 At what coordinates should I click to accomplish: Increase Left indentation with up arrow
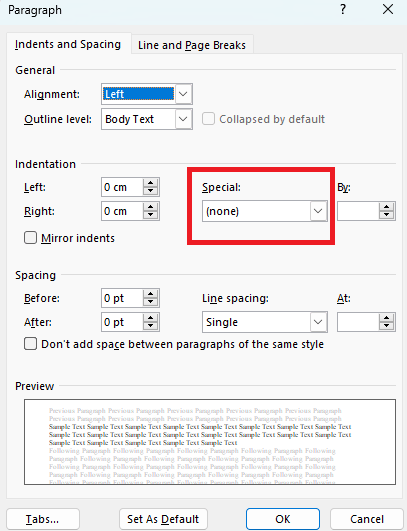[150, 183]
